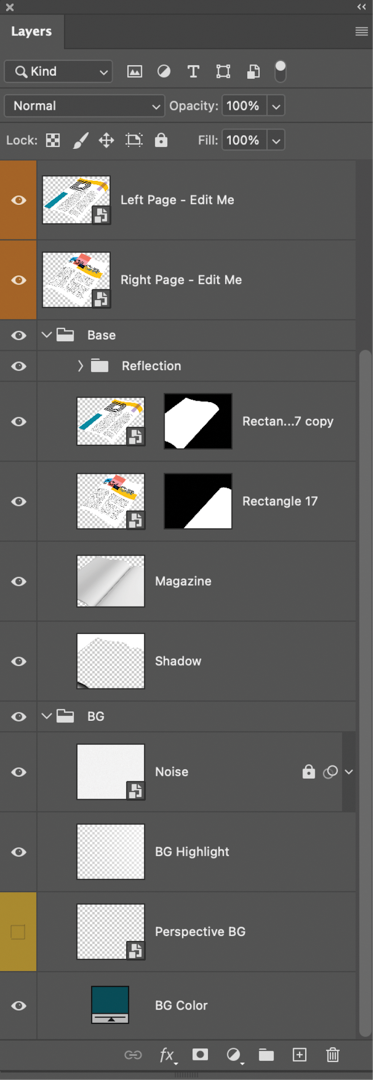The height and width of the screenshot is (1080, 373).
Task: Lock image pixels brush icon
Action: [x=81, y=141]
